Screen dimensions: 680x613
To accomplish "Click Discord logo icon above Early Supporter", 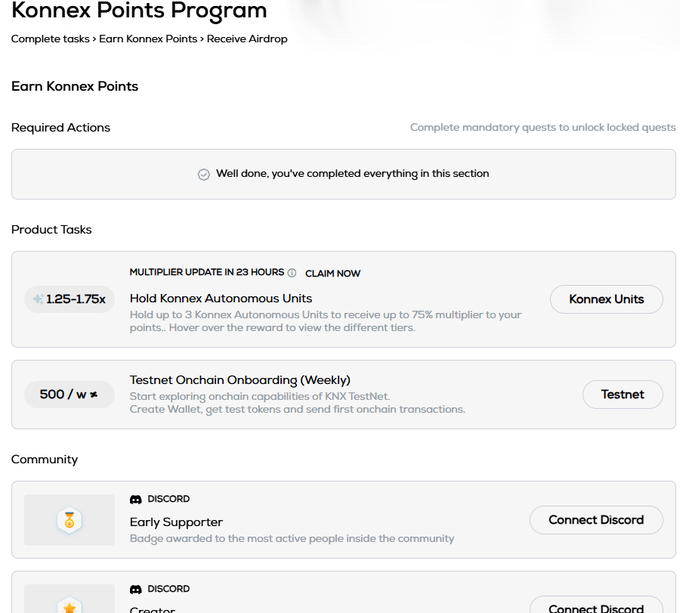I will (x=136, y=499).
